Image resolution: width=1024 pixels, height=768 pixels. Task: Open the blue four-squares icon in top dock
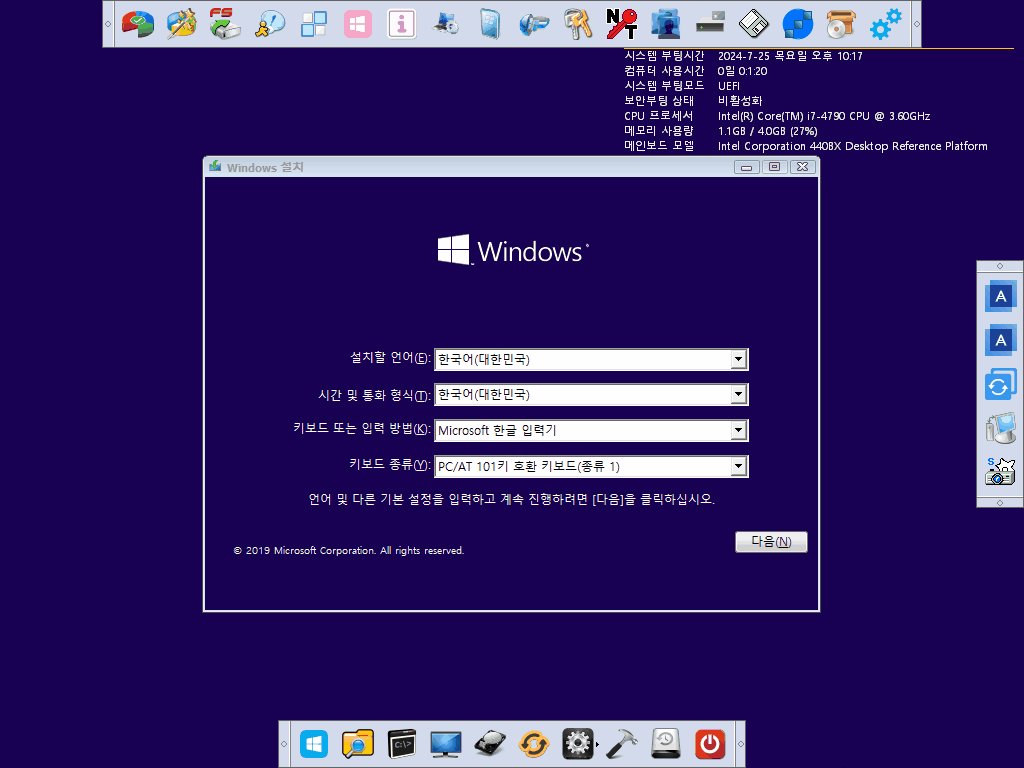click(x=313, y=24)
